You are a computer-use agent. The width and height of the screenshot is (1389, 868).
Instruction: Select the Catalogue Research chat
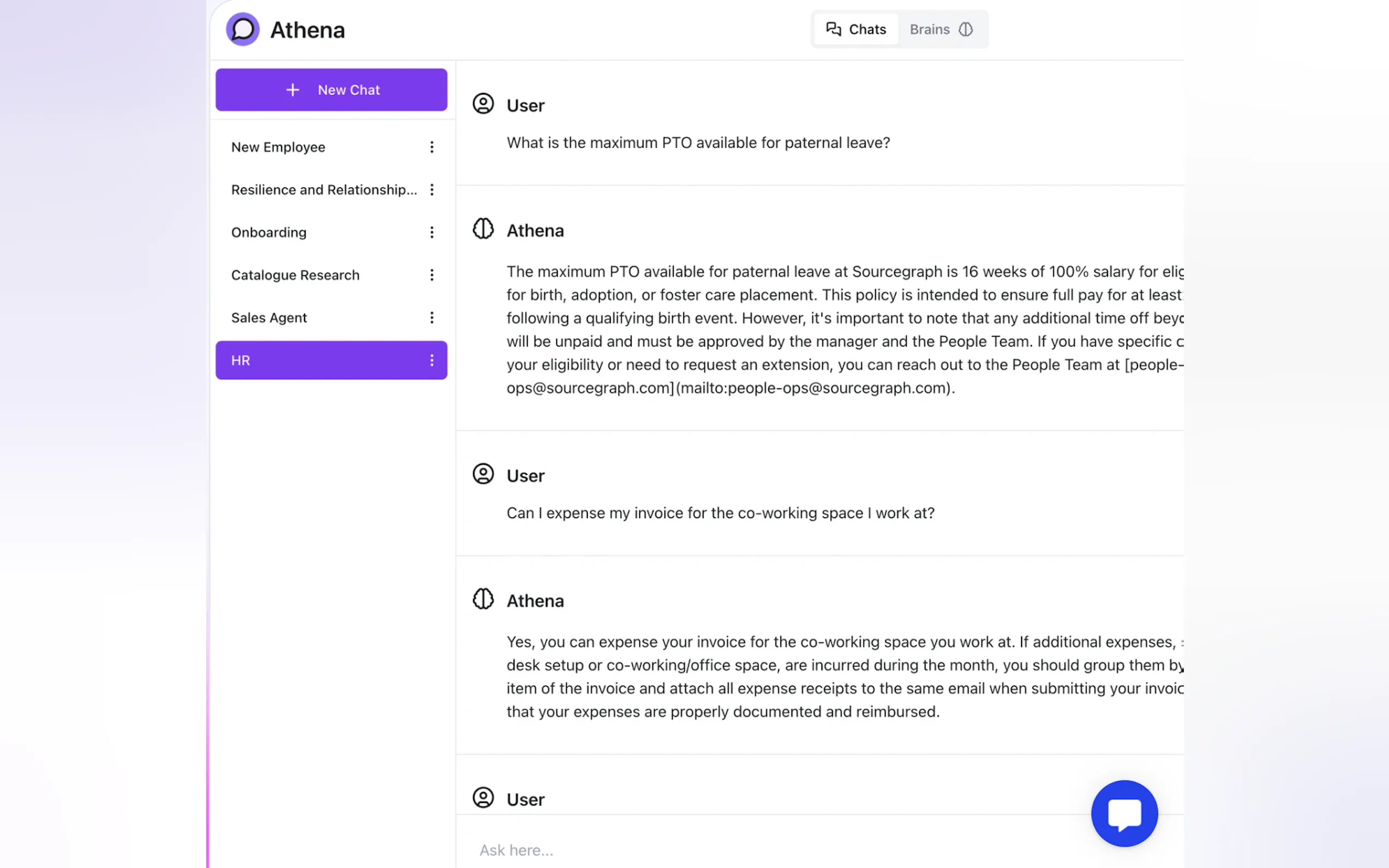coord(295,275)
